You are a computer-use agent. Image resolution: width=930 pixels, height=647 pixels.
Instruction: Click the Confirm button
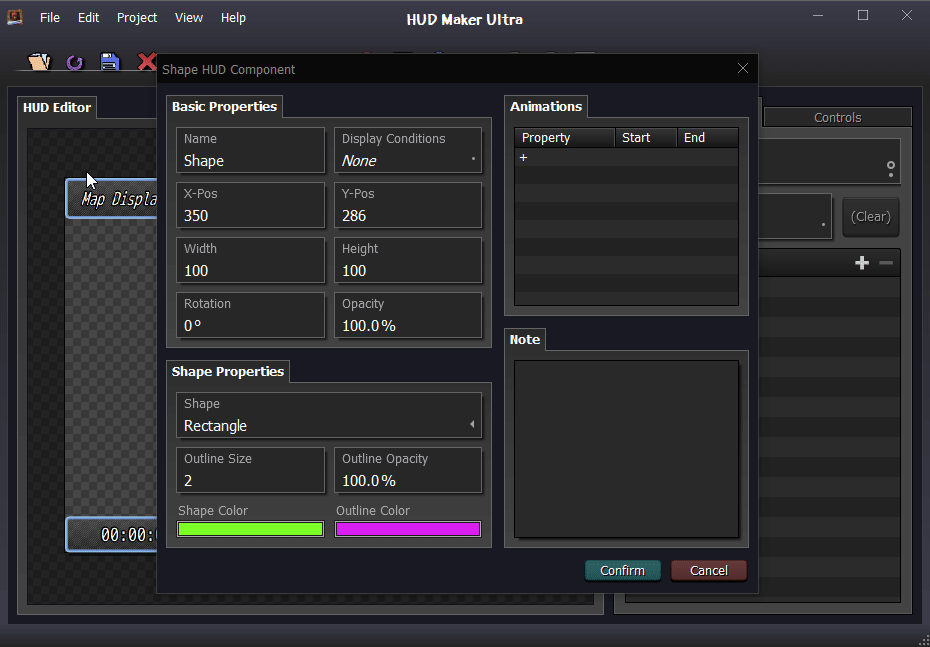tap(622, 570)
